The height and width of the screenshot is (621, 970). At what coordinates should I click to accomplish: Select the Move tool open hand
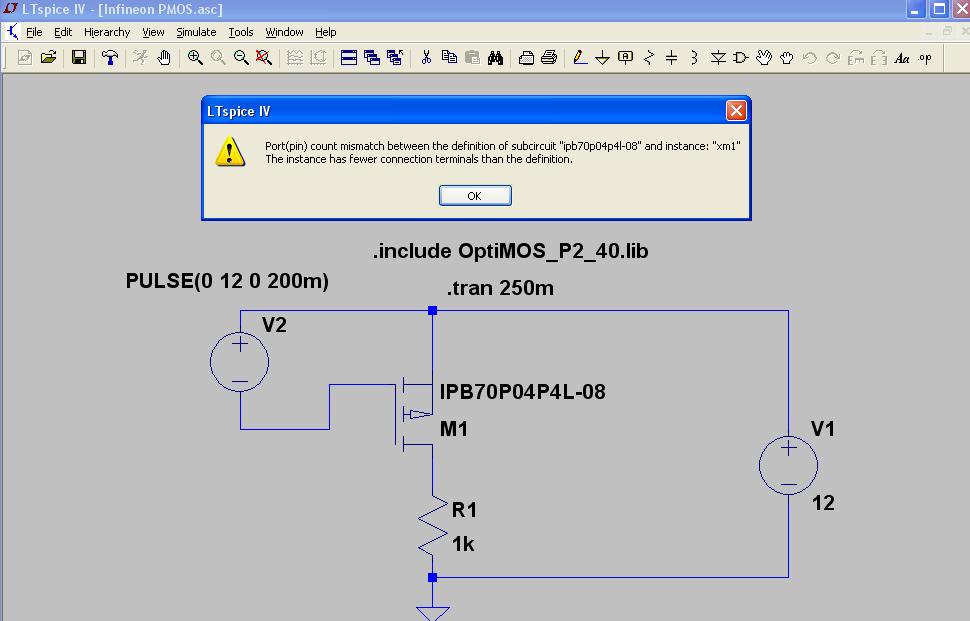pyautogui.click(x=764, y=58)
